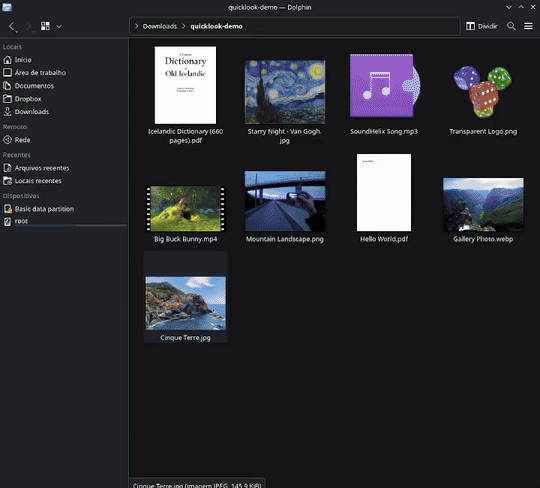Open Basic data partition device icon
540x488 pixels.
(7, 209)
